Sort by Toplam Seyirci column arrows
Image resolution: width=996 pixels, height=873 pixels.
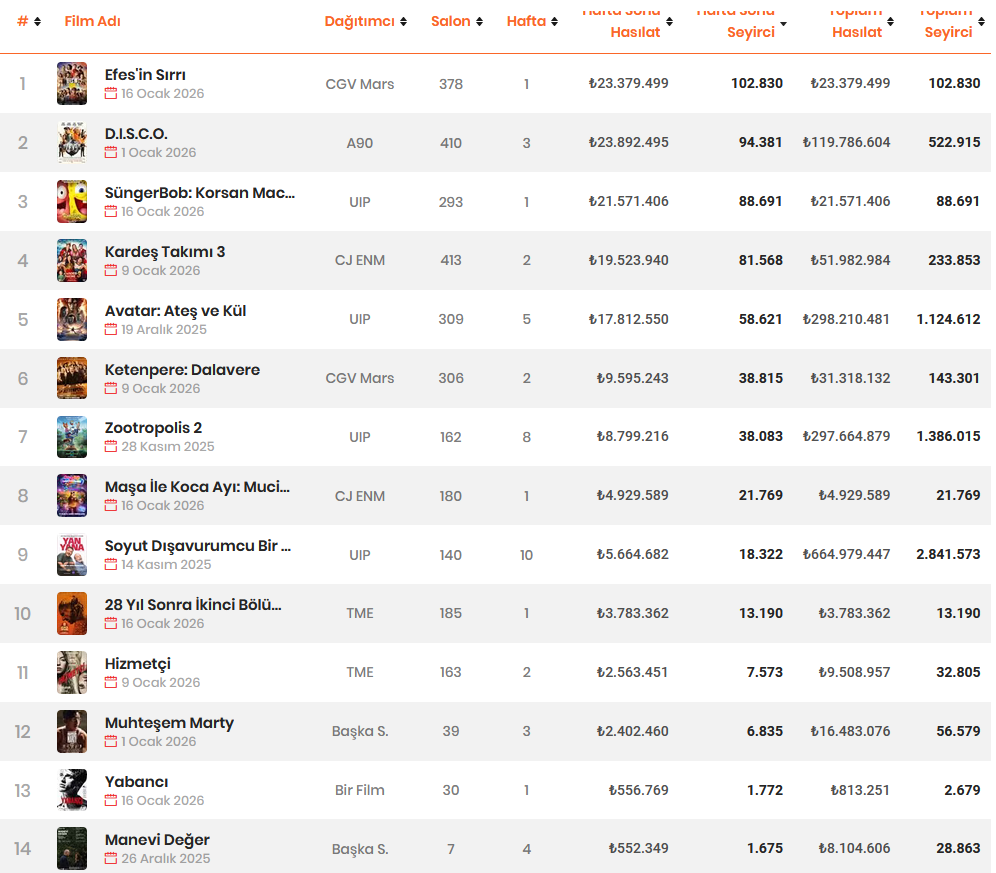click(x=981, y=22)
